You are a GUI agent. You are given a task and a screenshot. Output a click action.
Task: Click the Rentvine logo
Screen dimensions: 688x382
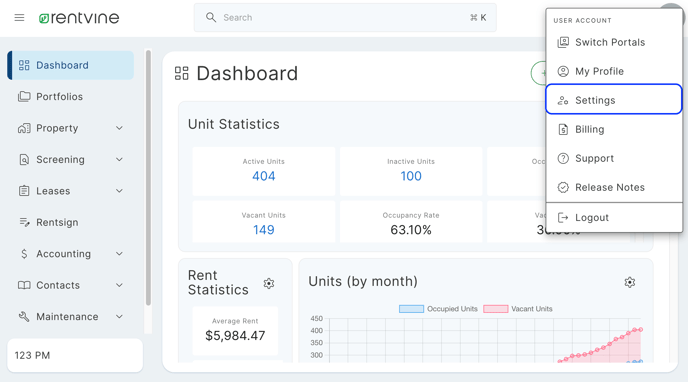79,18
